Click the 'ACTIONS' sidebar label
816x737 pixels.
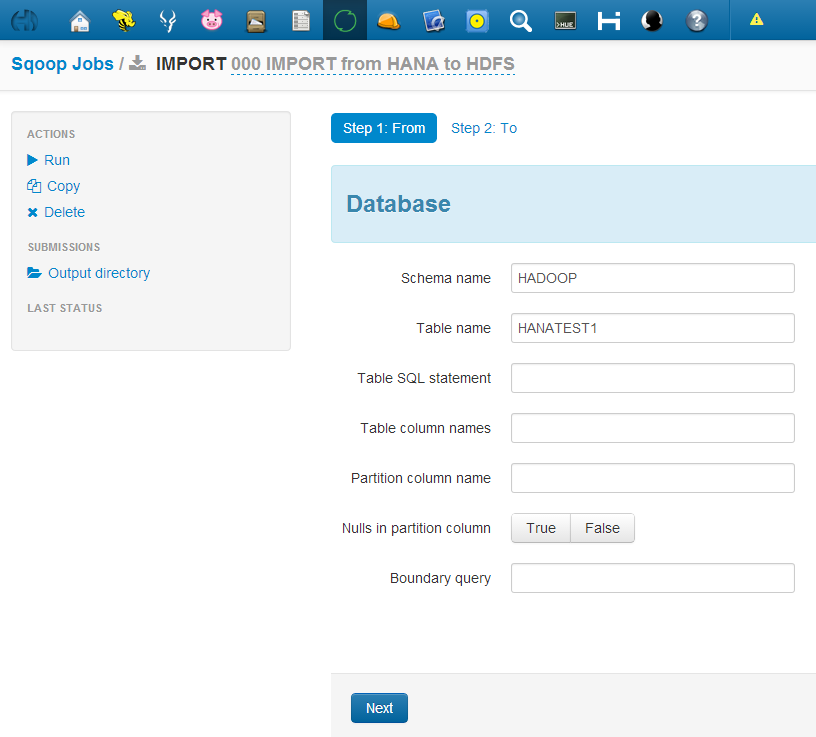51,134
